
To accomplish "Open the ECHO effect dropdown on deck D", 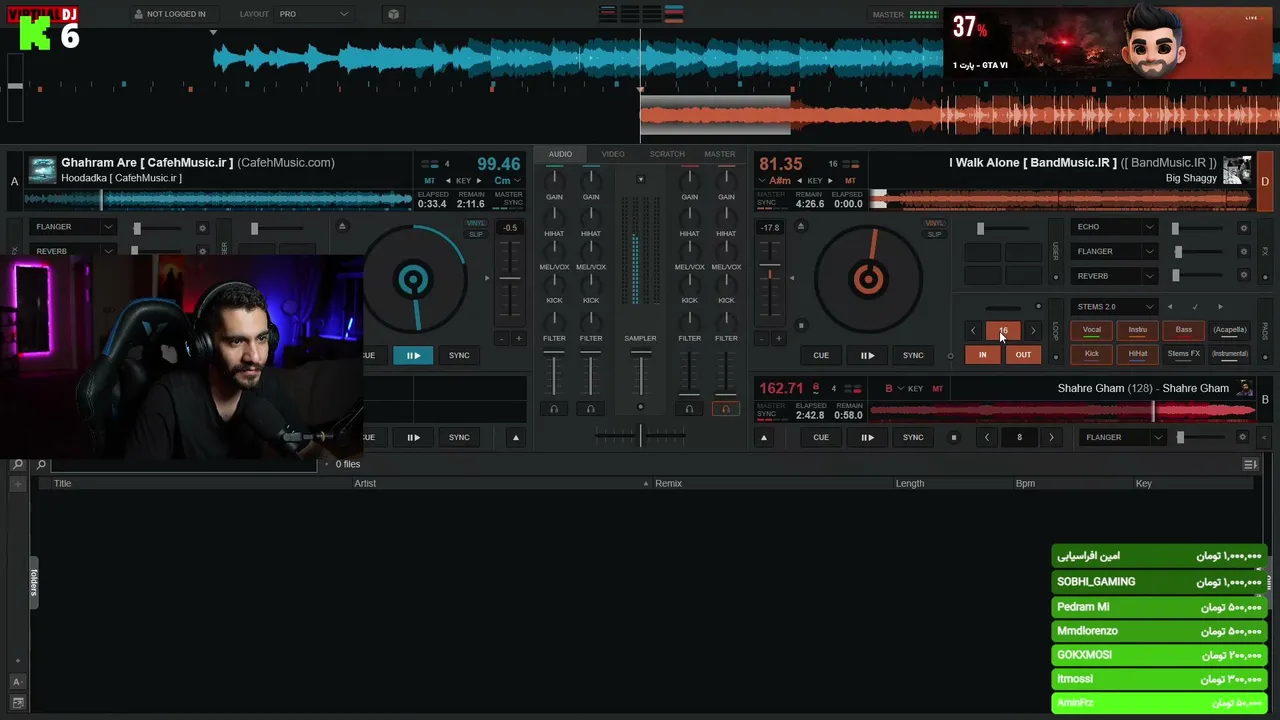I will [x=1114, y=227].
